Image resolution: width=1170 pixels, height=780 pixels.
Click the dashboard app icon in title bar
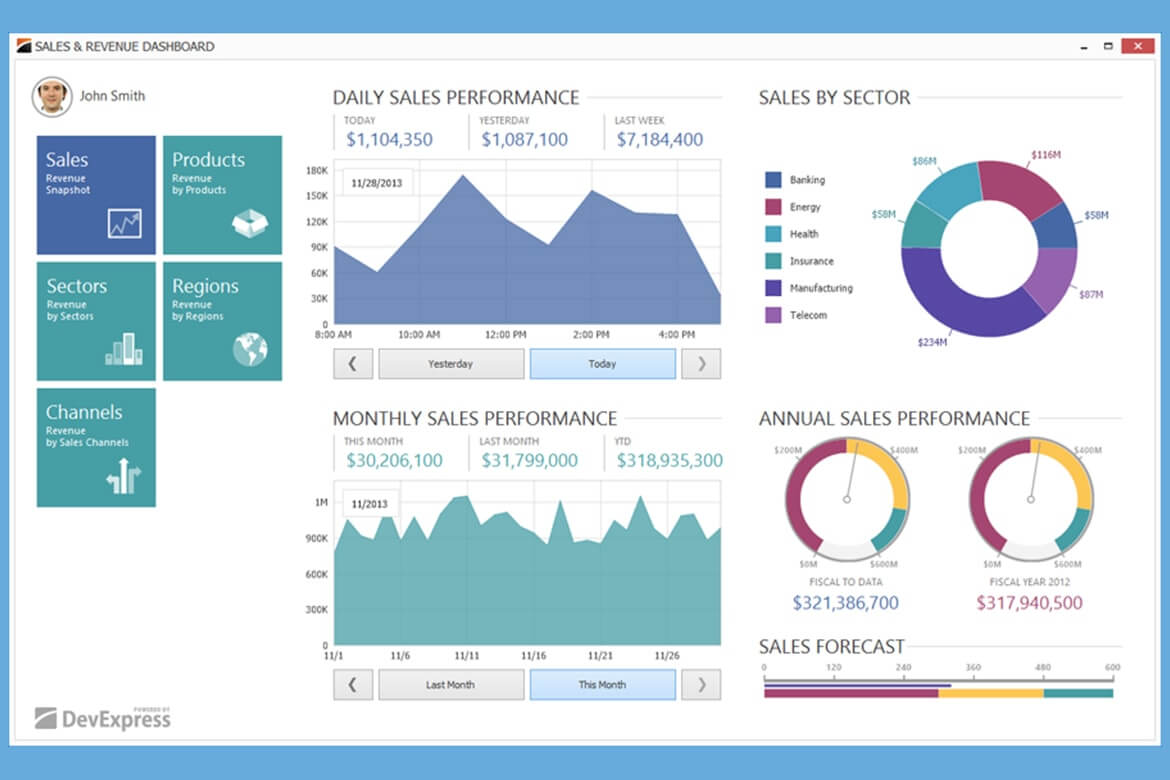pyautogui.click(x=24, y=46)
